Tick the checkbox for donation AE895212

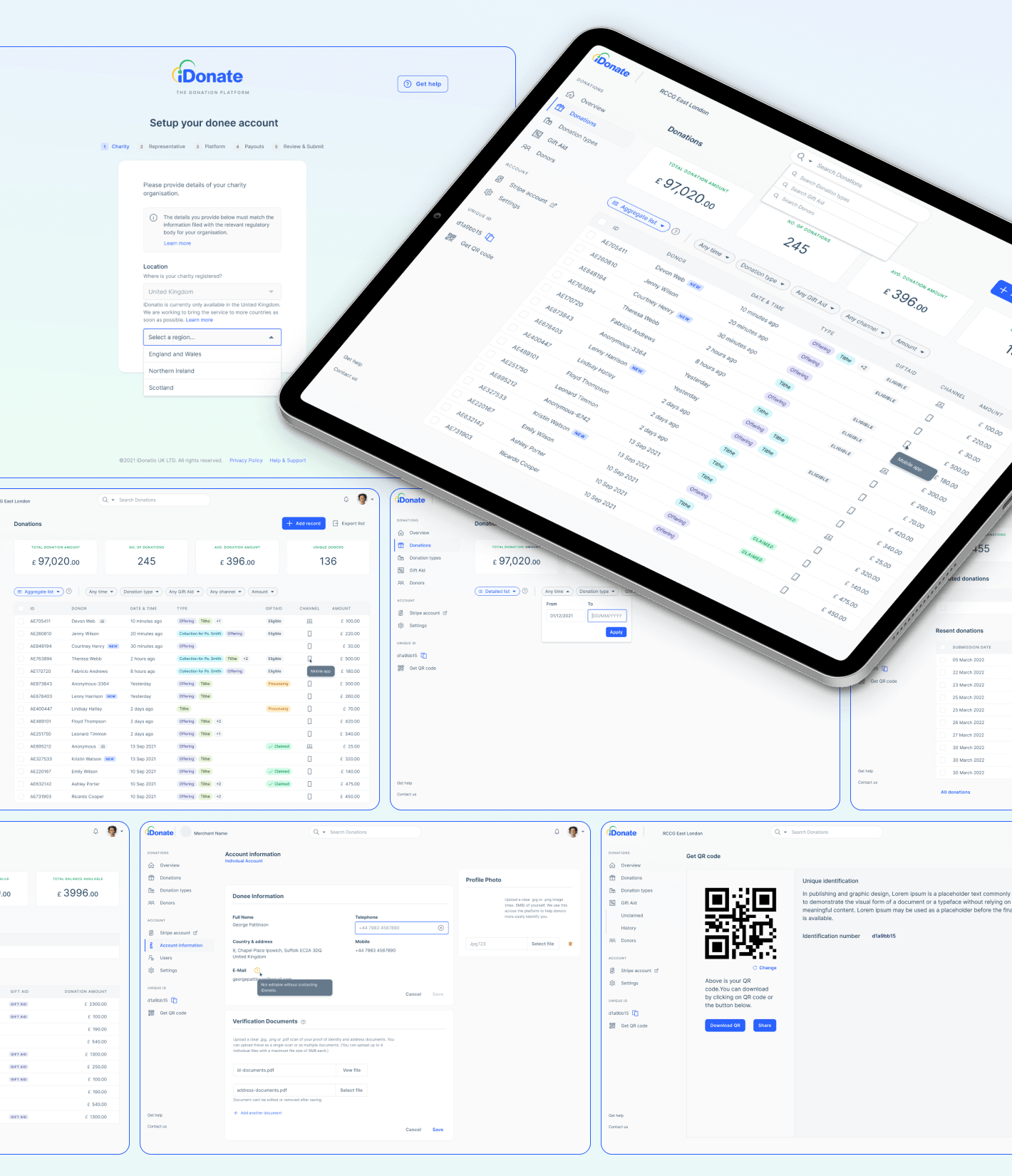click(x=21, y=746)
